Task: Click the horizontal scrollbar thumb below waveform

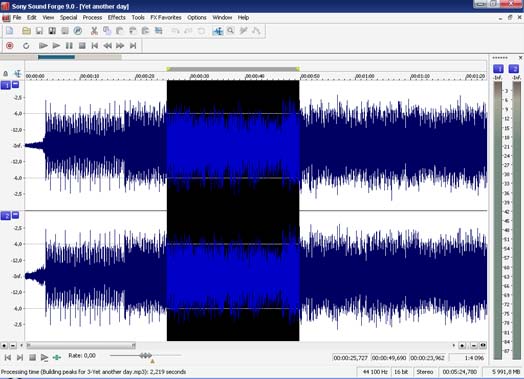Action: click(81, 345)
